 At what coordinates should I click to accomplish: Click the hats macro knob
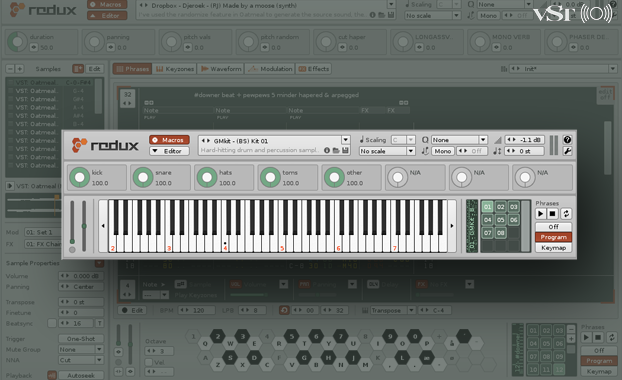[207, 177]
